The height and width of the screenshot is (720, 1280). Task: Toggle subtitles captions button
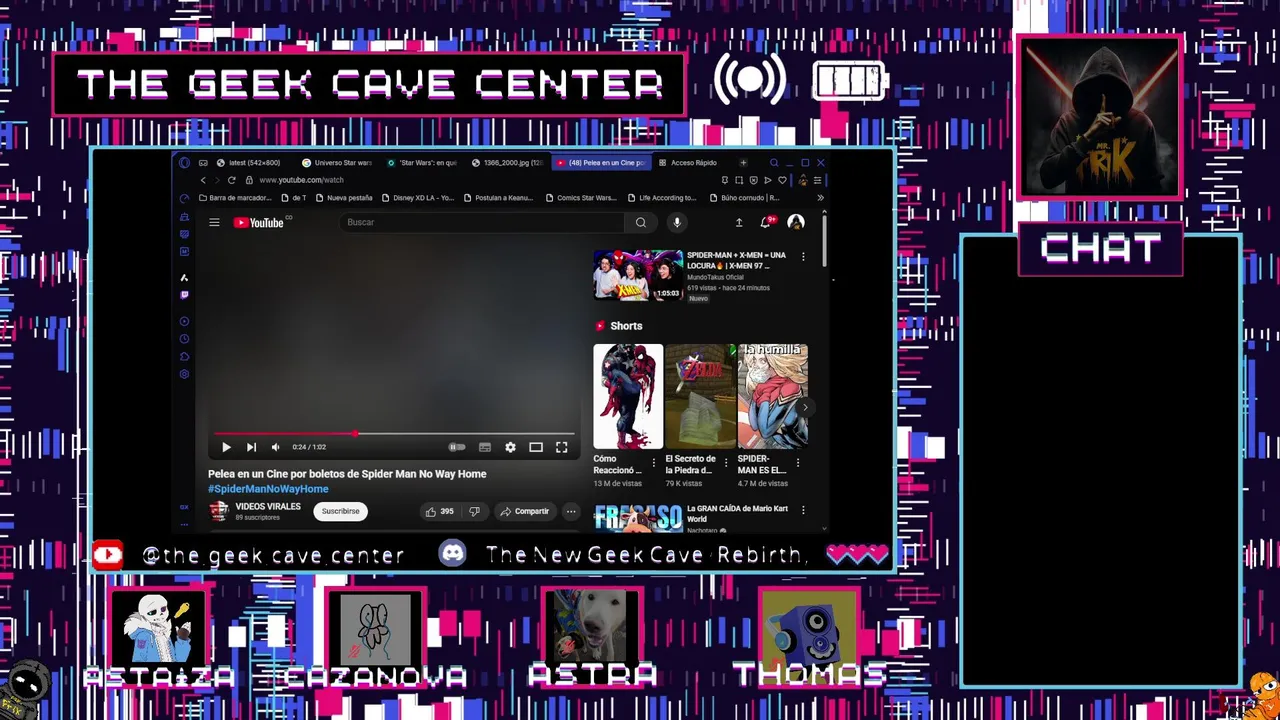pos(485,447)
